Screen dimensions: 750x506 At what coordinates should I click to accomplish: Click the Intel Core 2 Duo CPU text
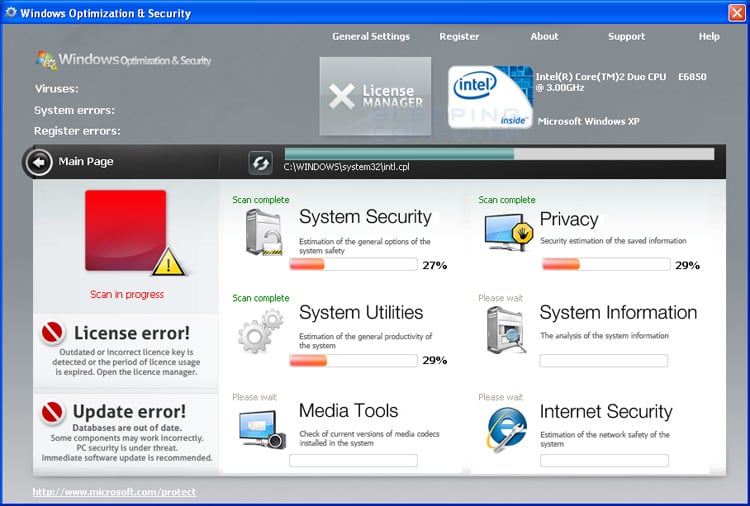point(621,82)
